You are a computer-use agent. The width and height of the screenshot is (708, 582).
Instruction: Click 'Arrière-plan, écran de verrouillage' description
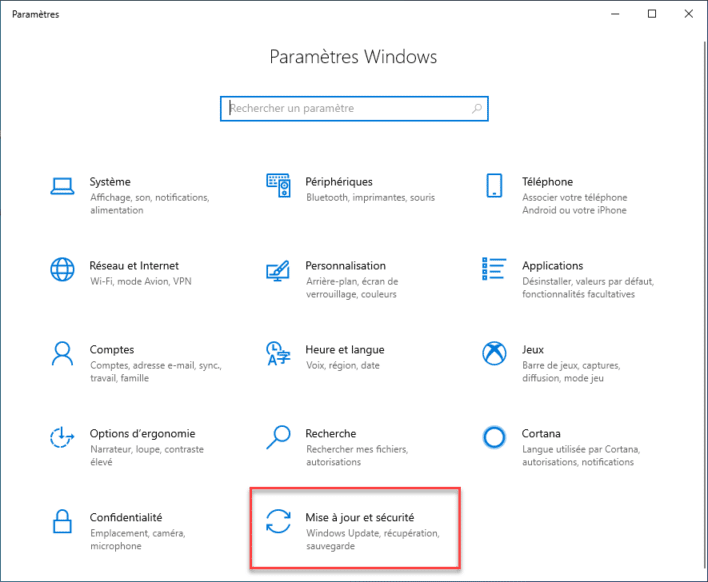pos(352,288)
